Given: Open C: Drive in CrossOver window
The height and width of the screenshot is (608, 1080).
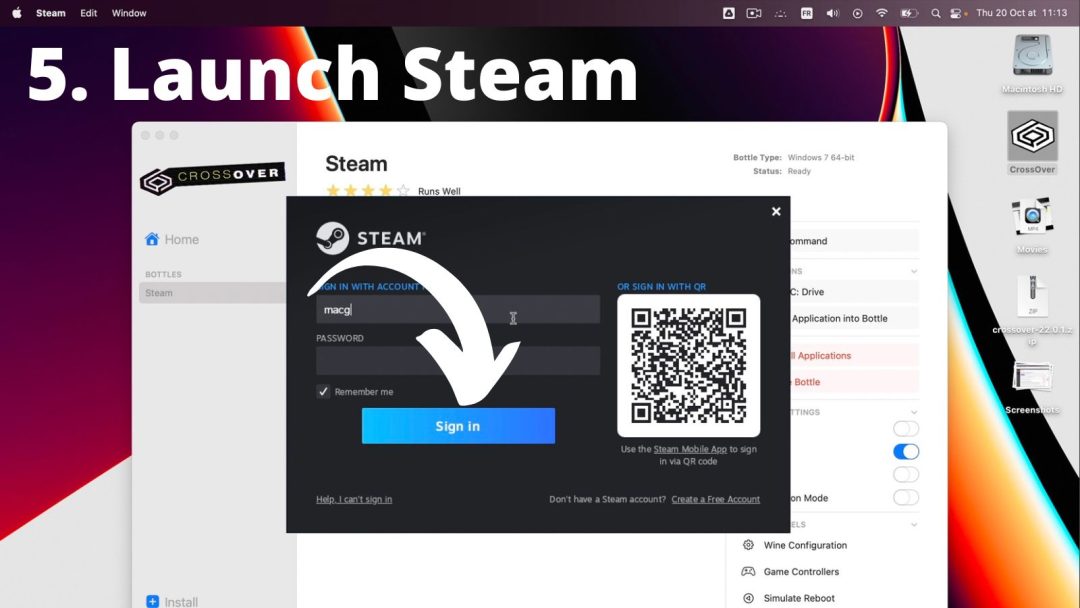Looking at the screenshot, I should (x=854, y=292).
